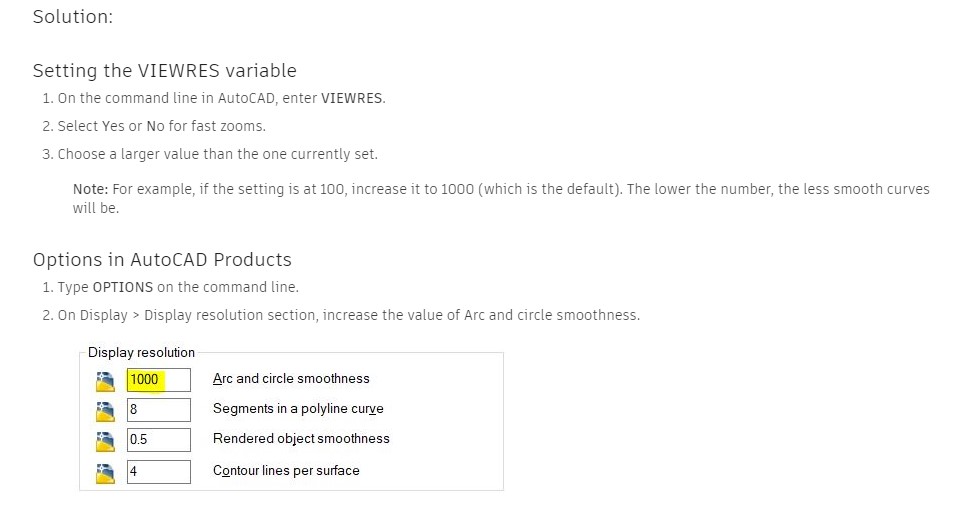Focus the Arc and circle smoothness field showing 1000
The image size is (954, 519).
[158, 380]
